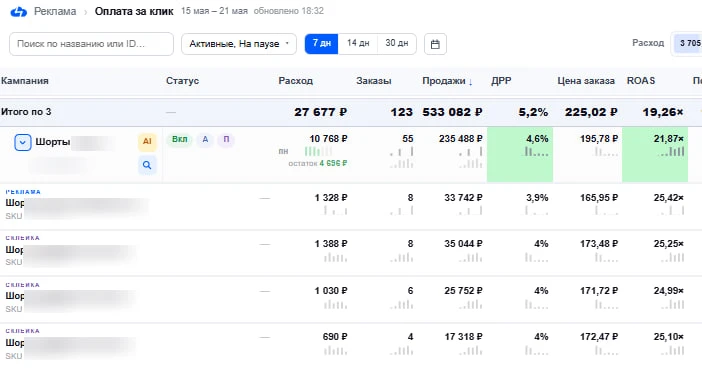Click spend cell 690 ₽
Image resolution: width=702 pixels, height=369 pixels.
point(335,337)
